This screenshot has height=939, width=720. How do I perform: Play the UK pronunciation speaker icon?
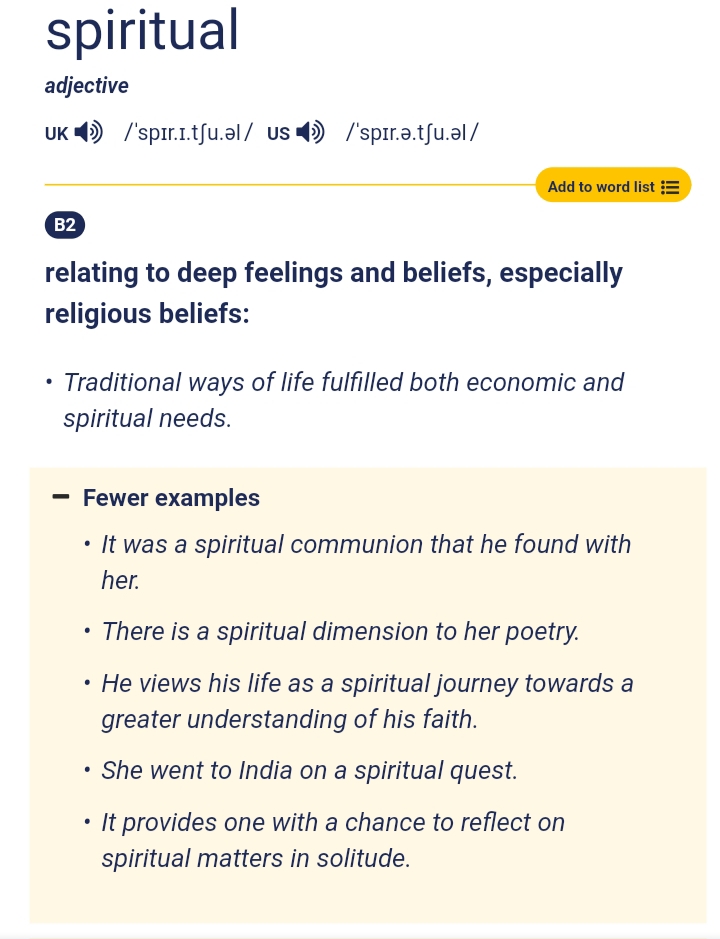click(x=89, y=132)
